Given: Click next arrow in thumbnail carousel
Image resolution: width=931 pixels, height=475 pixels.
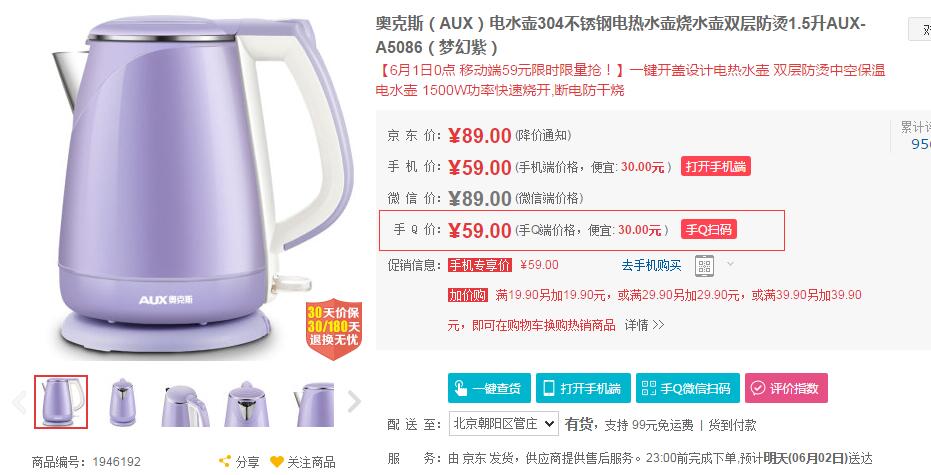Looking at the screenshot, I should (x=354, y=401).
